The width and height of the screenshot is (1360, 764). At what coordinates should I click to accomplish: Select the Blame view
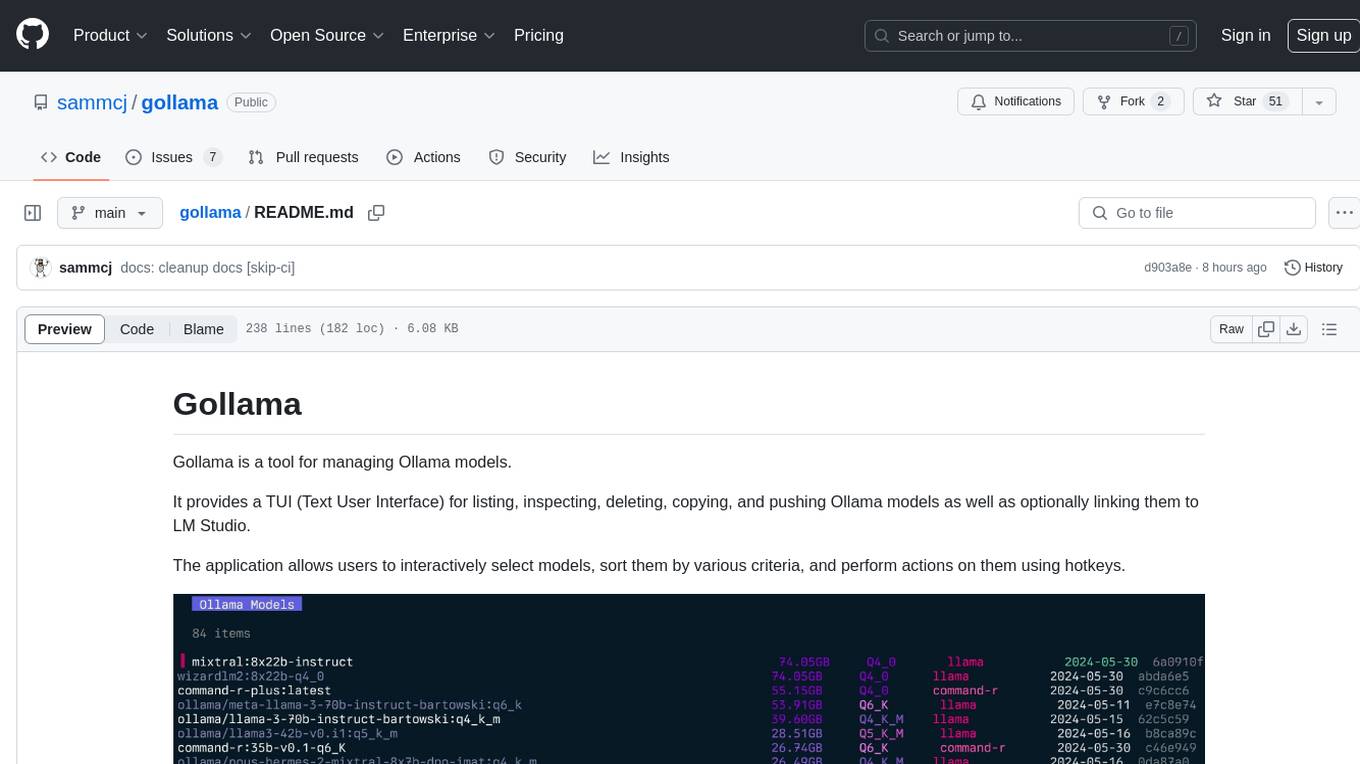(203, 329)
